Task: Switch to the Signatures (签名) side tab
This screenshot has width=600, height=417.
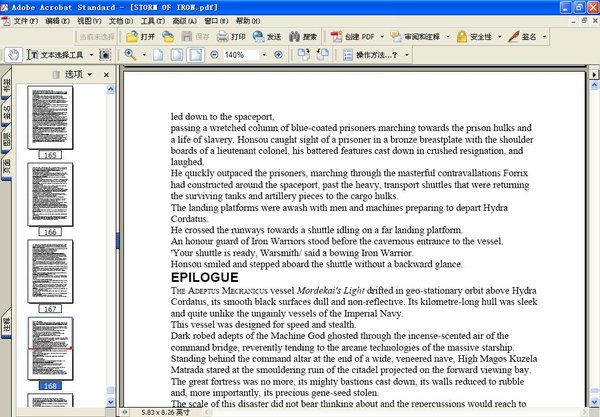Action: 7,112
